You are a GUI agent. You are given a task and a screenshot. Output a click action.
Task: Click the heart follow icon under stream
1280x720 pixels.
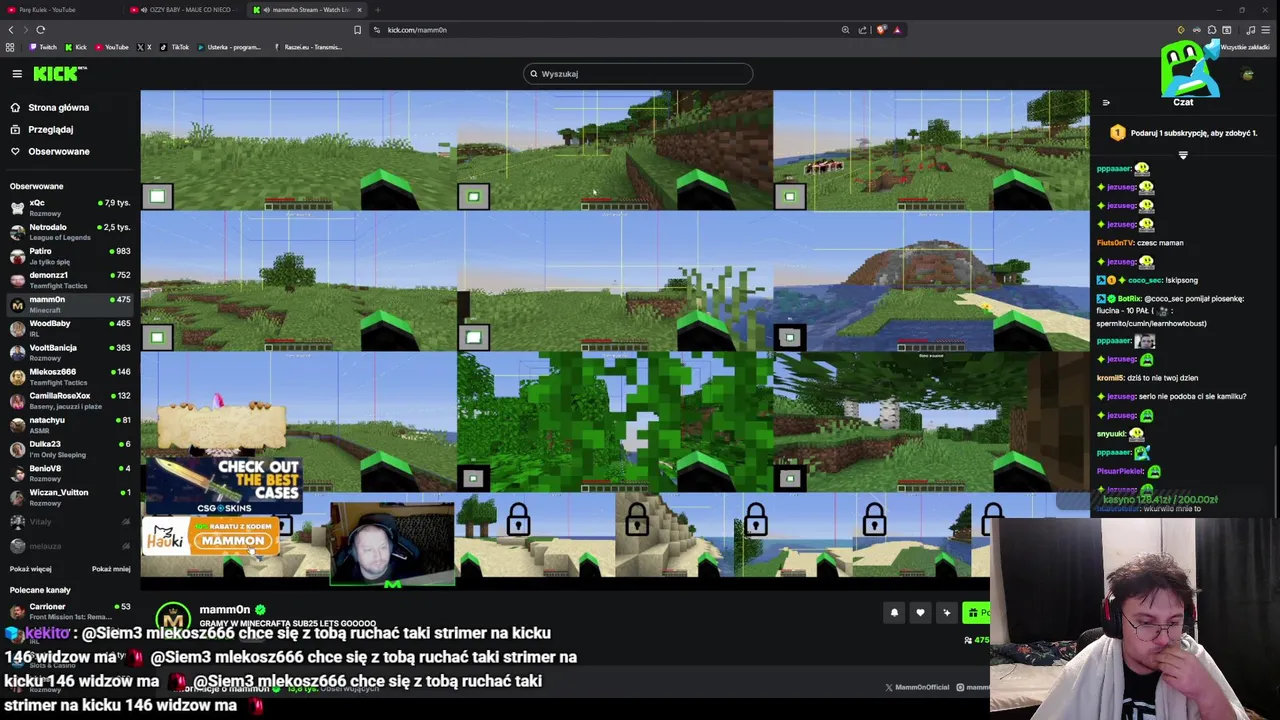920,613
